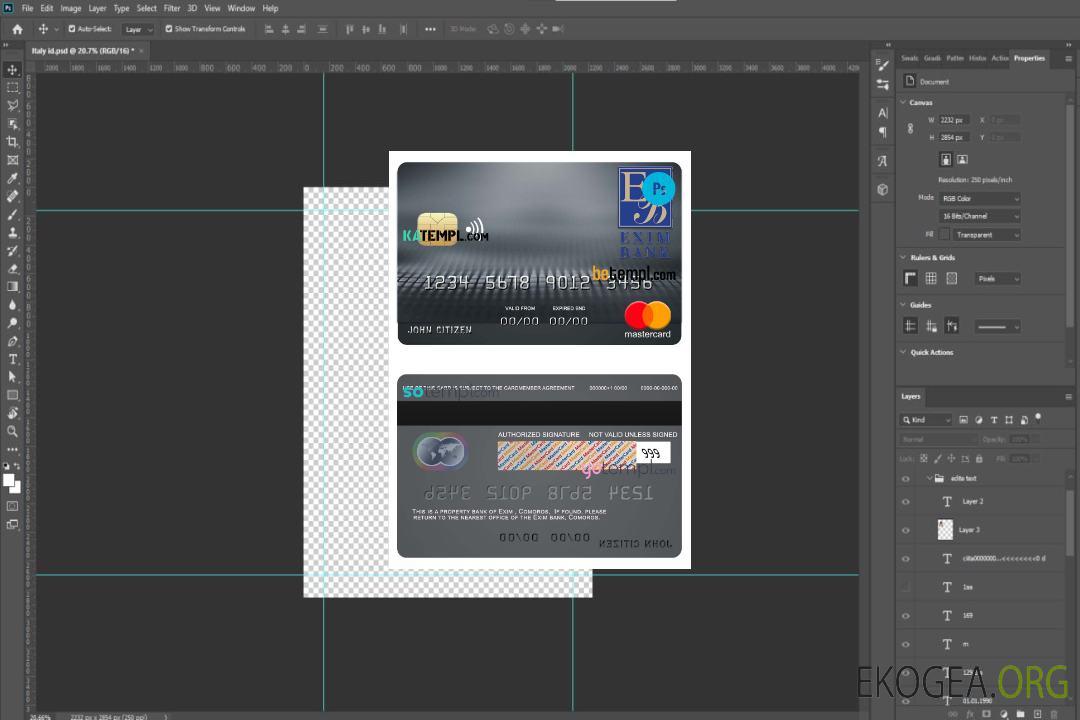Image resolution: width=1080 pixels, height=720 pixels.
Task: Select the Hand tool
Action: pos(12,413)
